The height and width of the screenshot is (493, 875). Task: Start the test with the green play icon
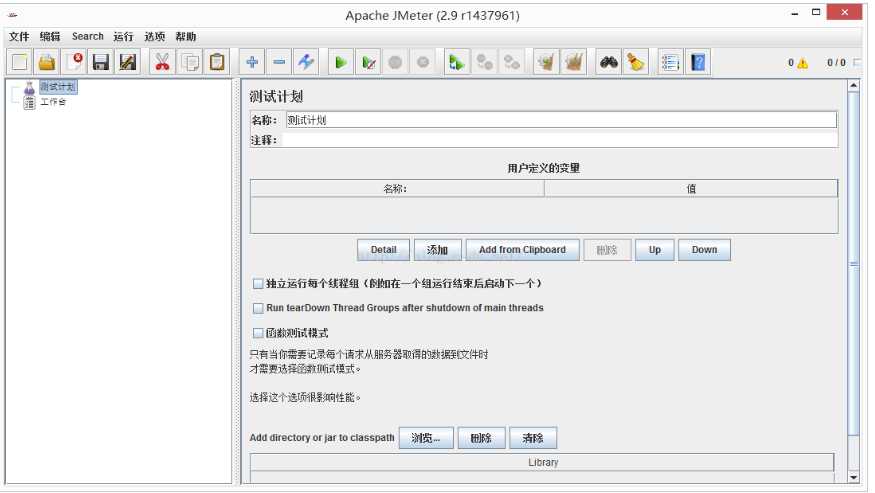click(x=340, y=62)
